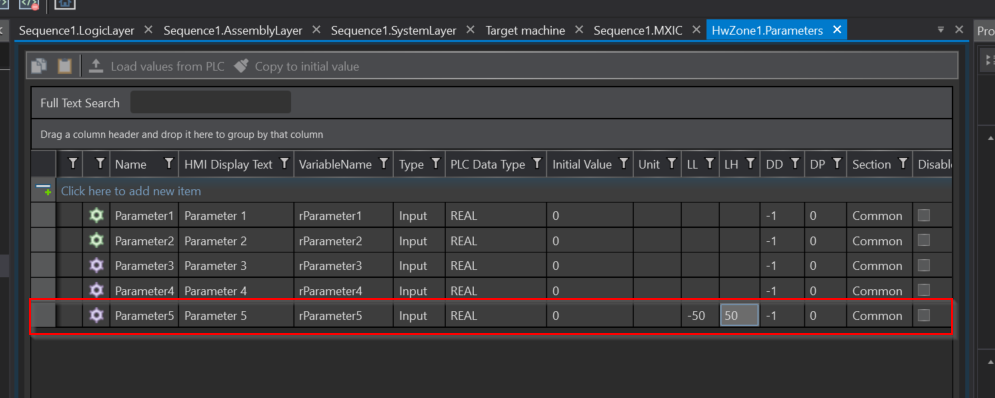Click the paste clipboard icon
The height and width of the screenshot is (398, 995).
[x=65, y=66]
